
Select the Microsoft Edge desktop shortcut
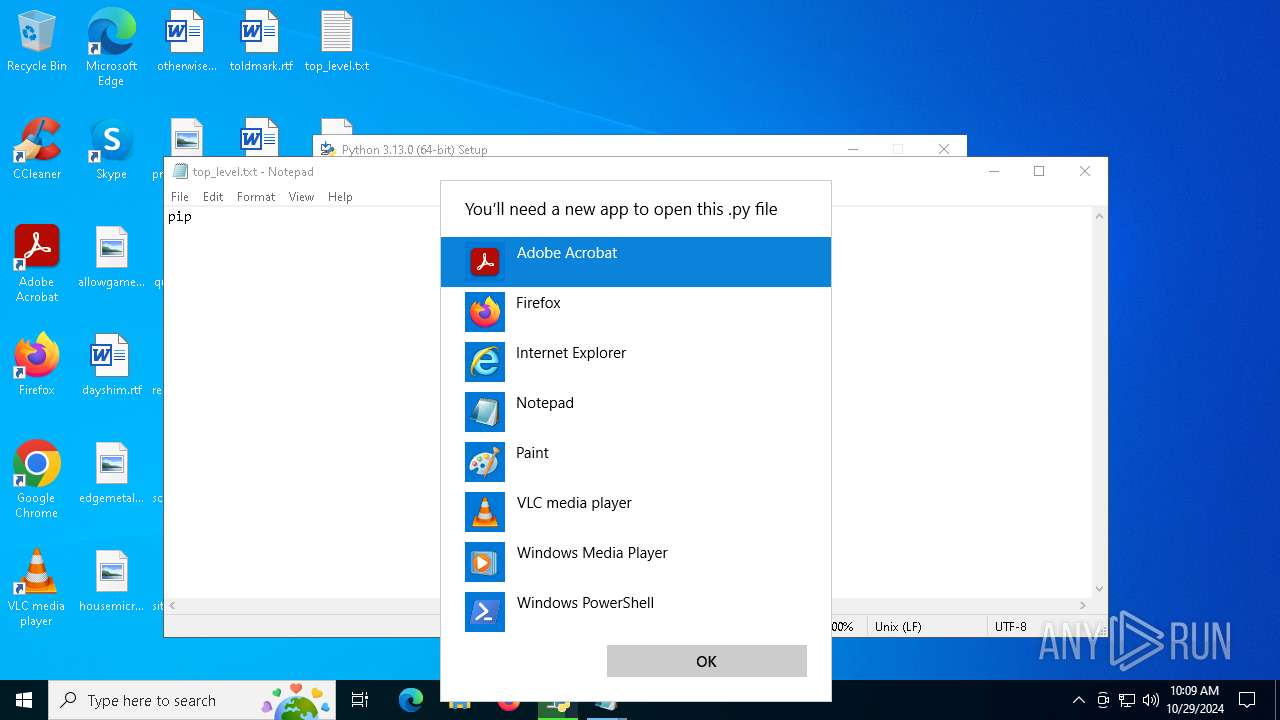pos(111,48)
